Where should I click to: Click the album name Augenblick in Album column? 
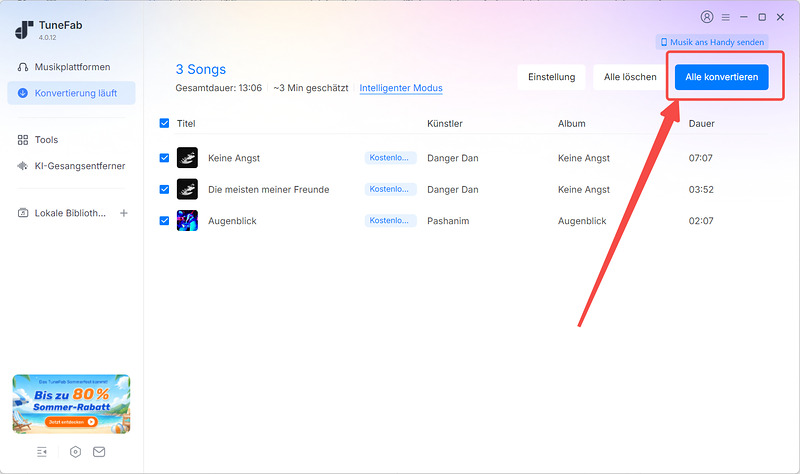tap(582, 221)
